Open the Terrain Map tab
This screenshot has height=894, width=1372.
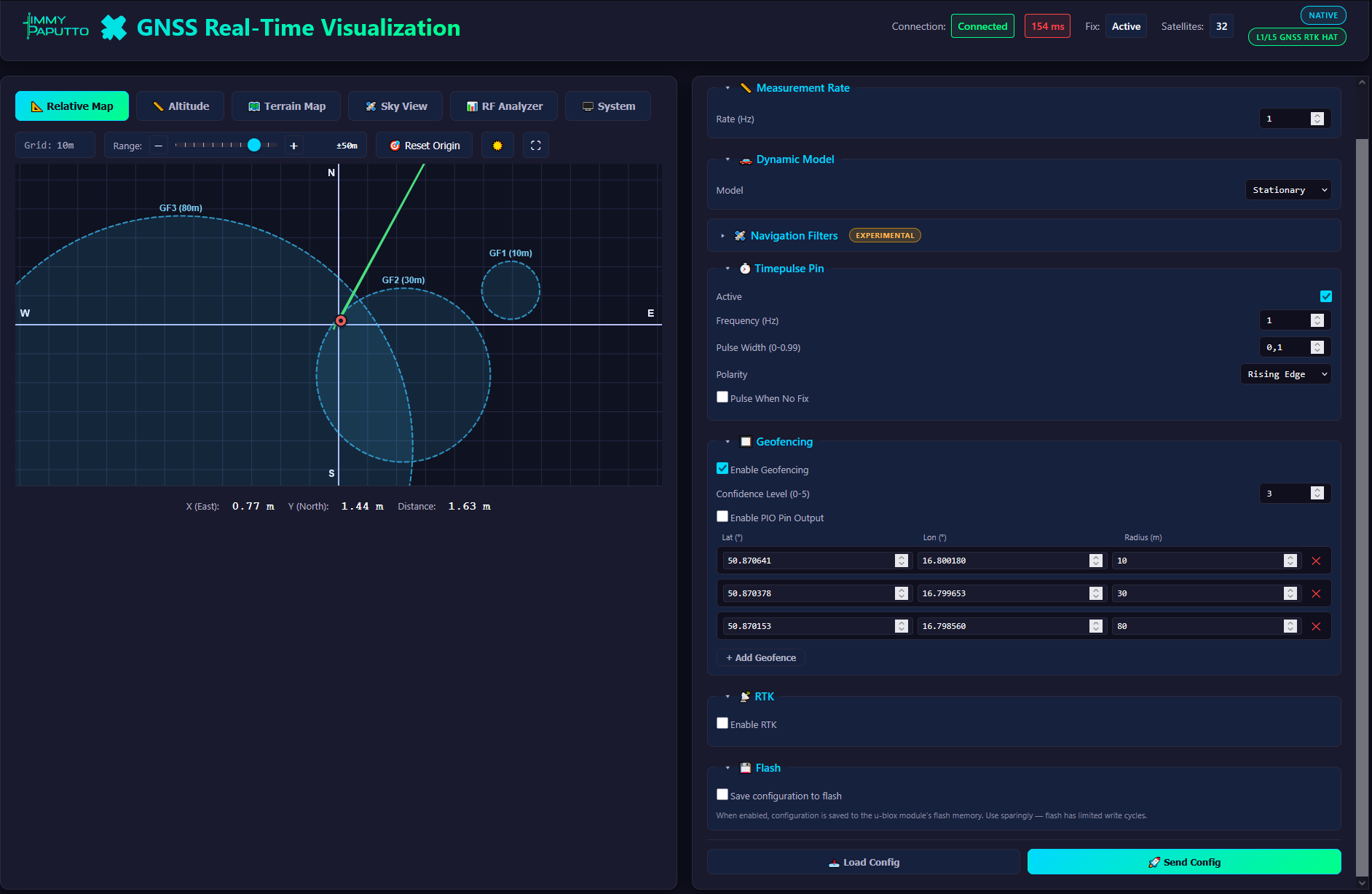(287, 106)
